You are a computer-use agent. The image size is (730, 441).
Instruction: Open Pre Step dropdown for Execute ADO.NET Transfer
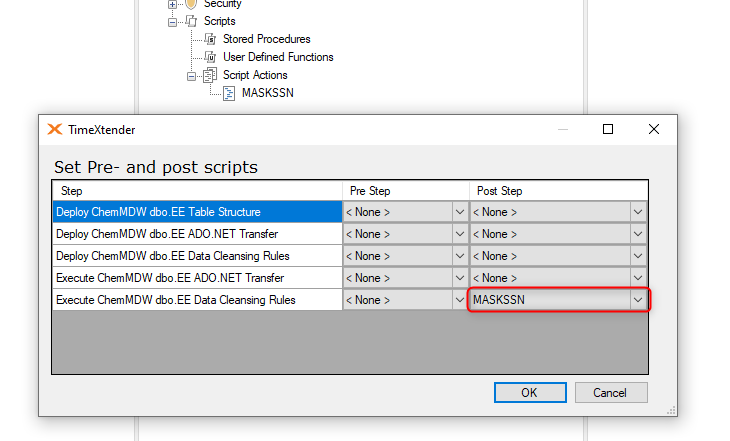pyautogui.click(x=460, y=278)
